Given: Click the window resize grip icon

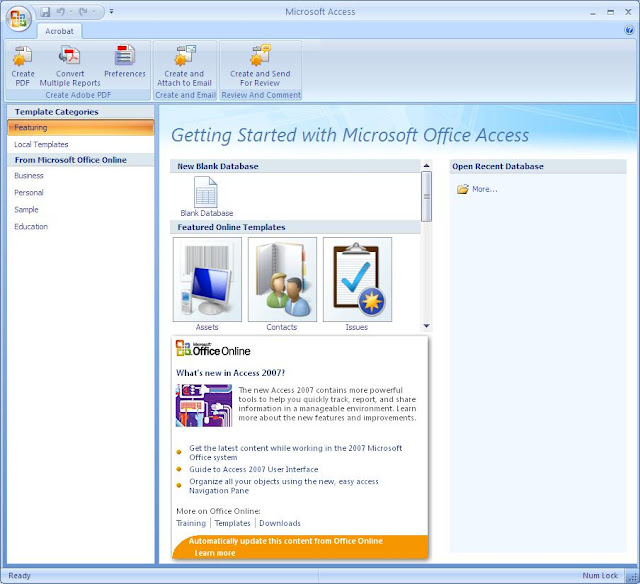Looking at the screenshot, I should (633, 577).
